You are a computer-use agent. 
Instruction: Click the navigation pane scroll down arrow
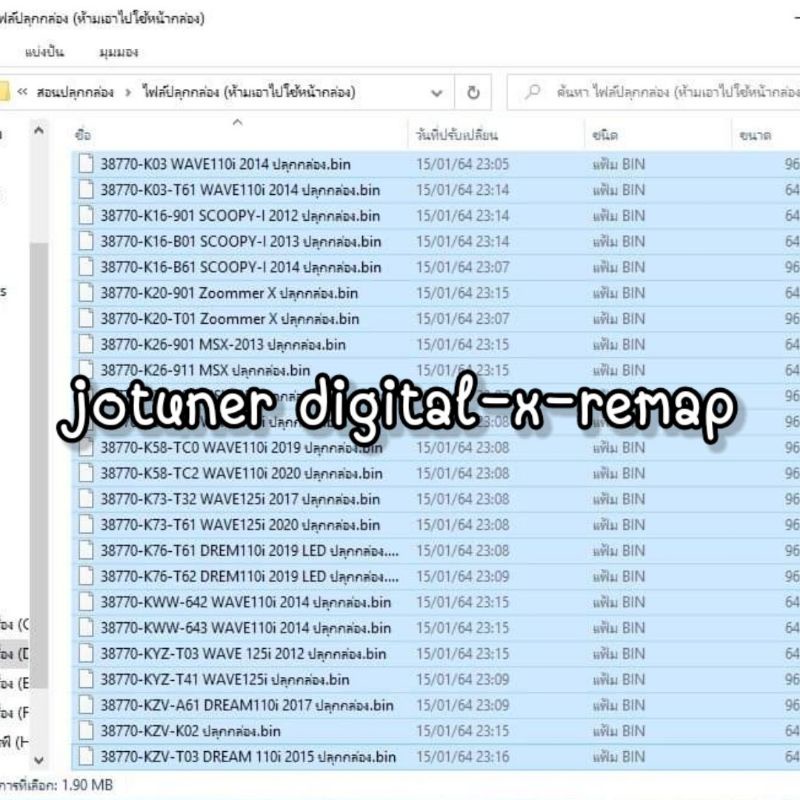tap(39, 760)
